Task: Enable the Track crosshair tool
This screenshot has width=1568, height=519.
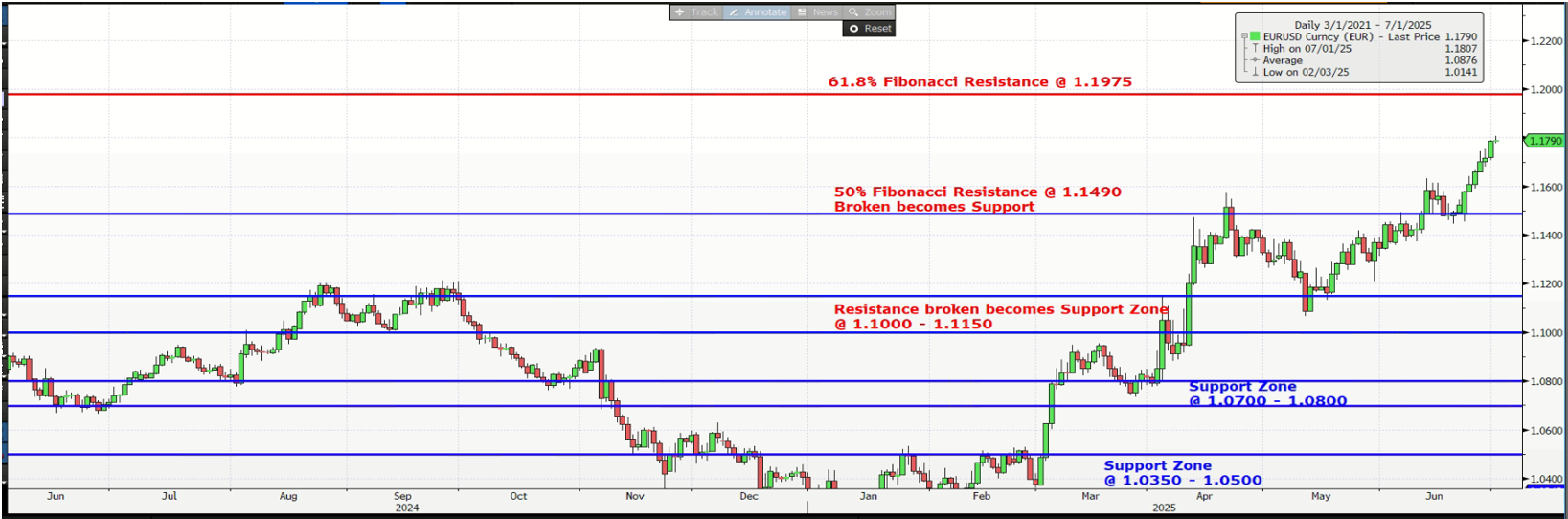Action: (696, 12)
